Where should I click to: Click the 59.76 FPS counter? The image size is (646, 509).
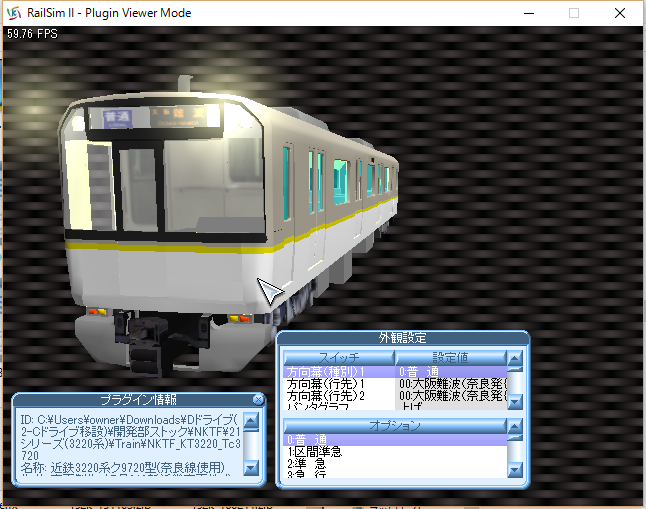tap(33, 34)
